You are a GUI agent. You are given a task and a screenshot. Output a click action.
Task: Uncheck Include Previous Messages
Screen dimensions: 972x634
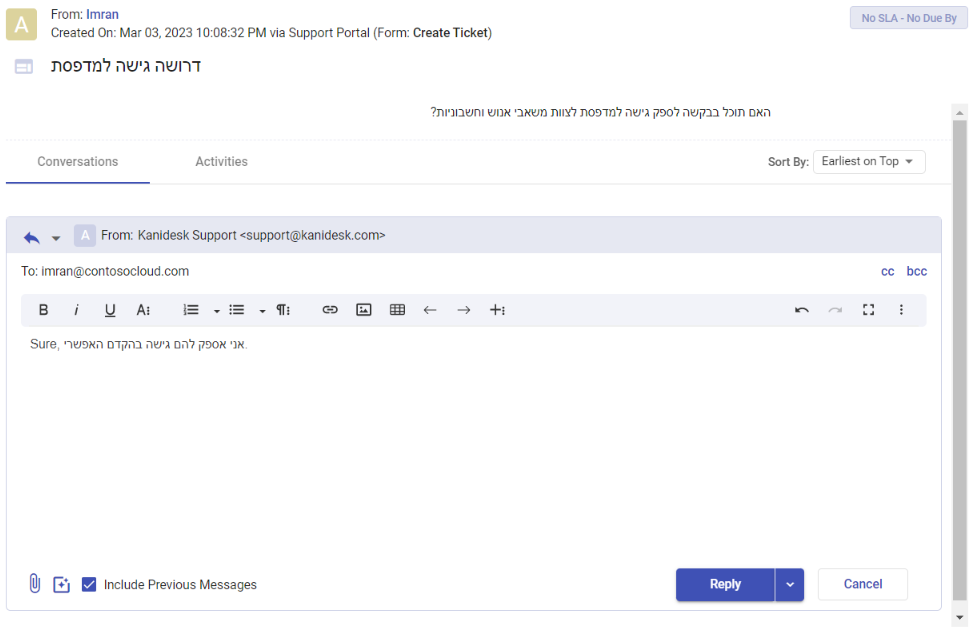[x=89, y=584]
